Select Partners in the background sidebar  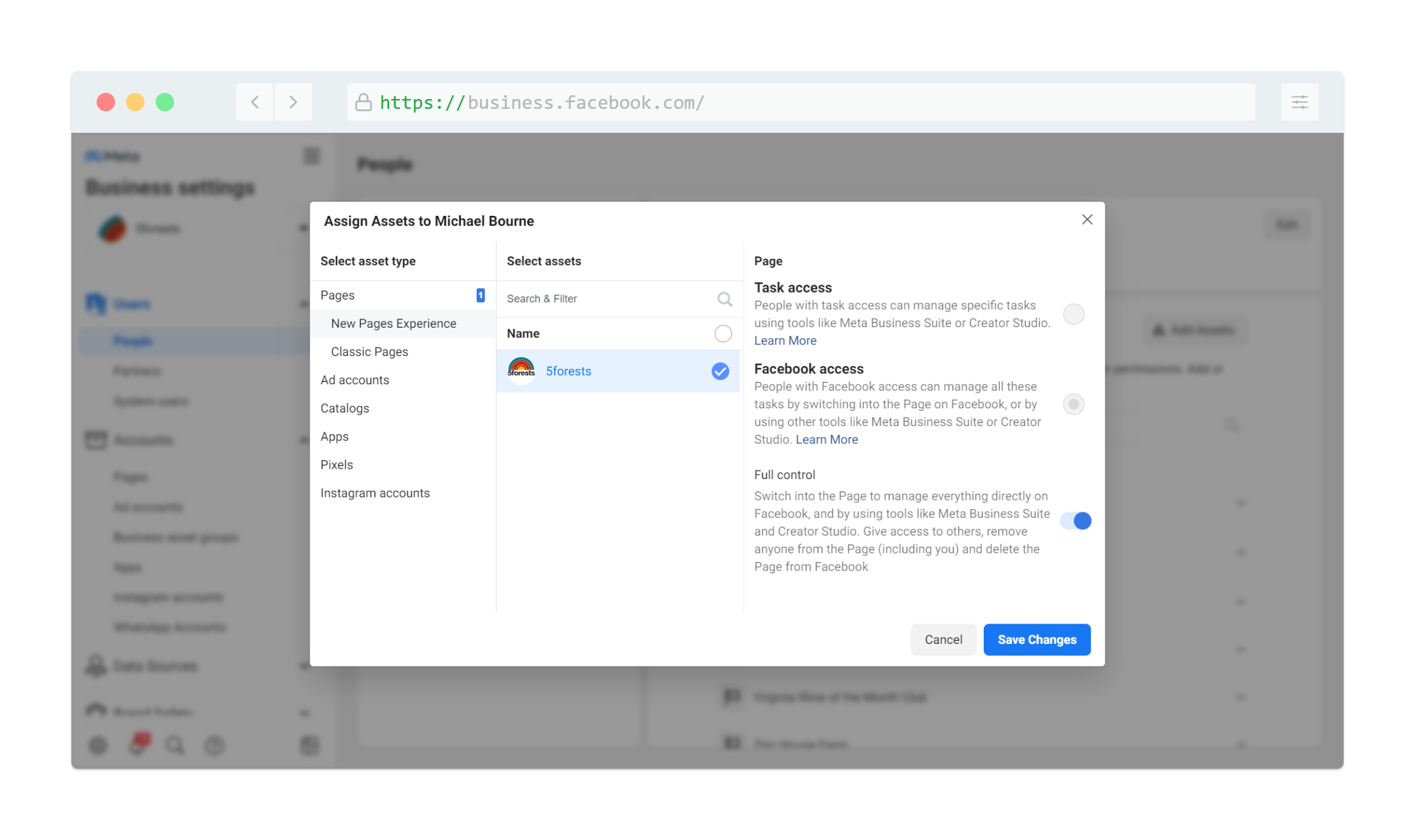pyautogui.click(x=137, y=371)
